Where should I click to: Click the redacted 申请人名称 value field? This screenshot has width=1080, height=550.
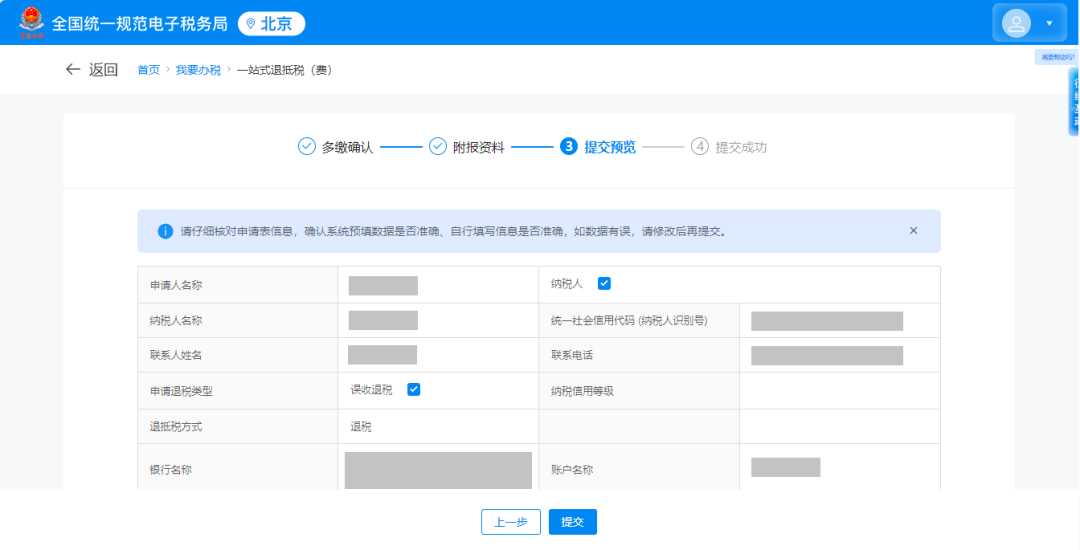click(383, 285)
